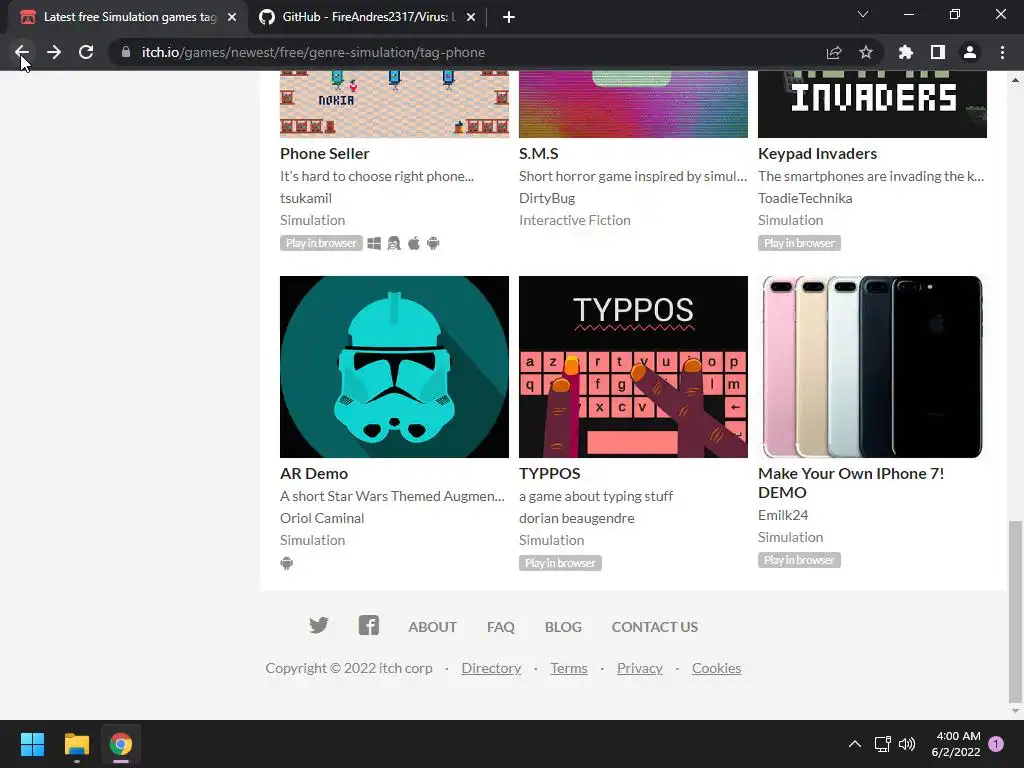
Task: Click the Android icon under AR Demo
Action: (x=287, y=563)
